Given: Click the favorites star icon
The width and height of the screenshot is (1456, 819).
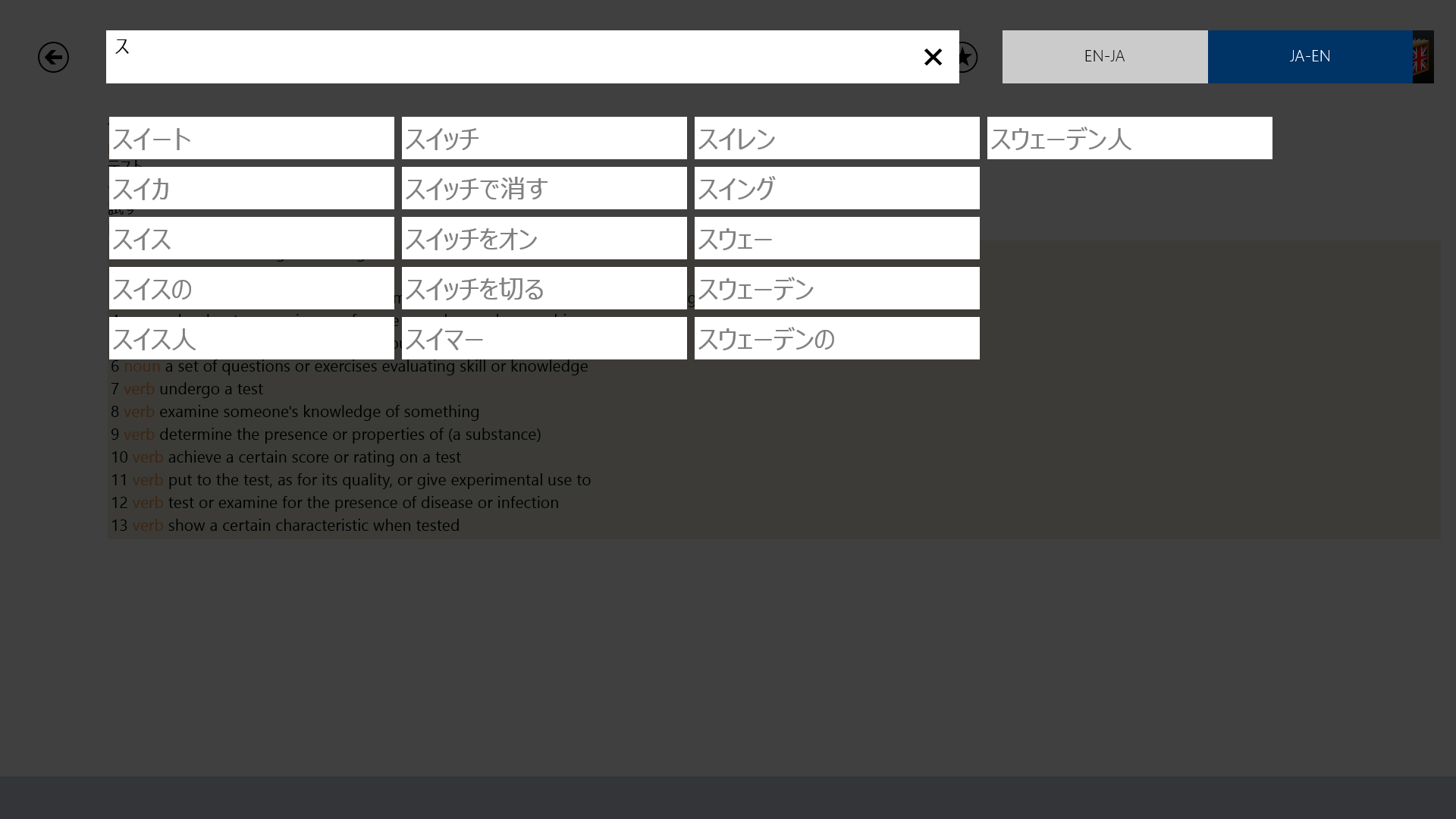Looking at the screenshot, I should 967,57.
